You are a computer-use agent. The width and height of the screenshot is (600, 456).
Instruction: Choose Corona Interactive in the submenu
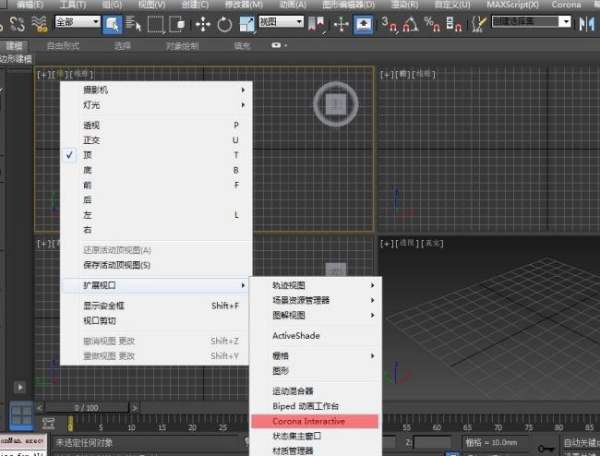(x=315, y=421)
